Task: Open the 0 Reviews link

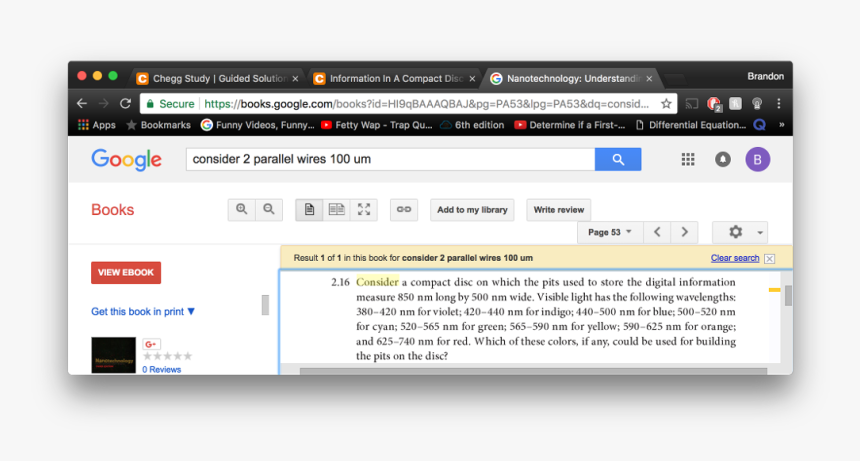Action: tap(161, 369)
